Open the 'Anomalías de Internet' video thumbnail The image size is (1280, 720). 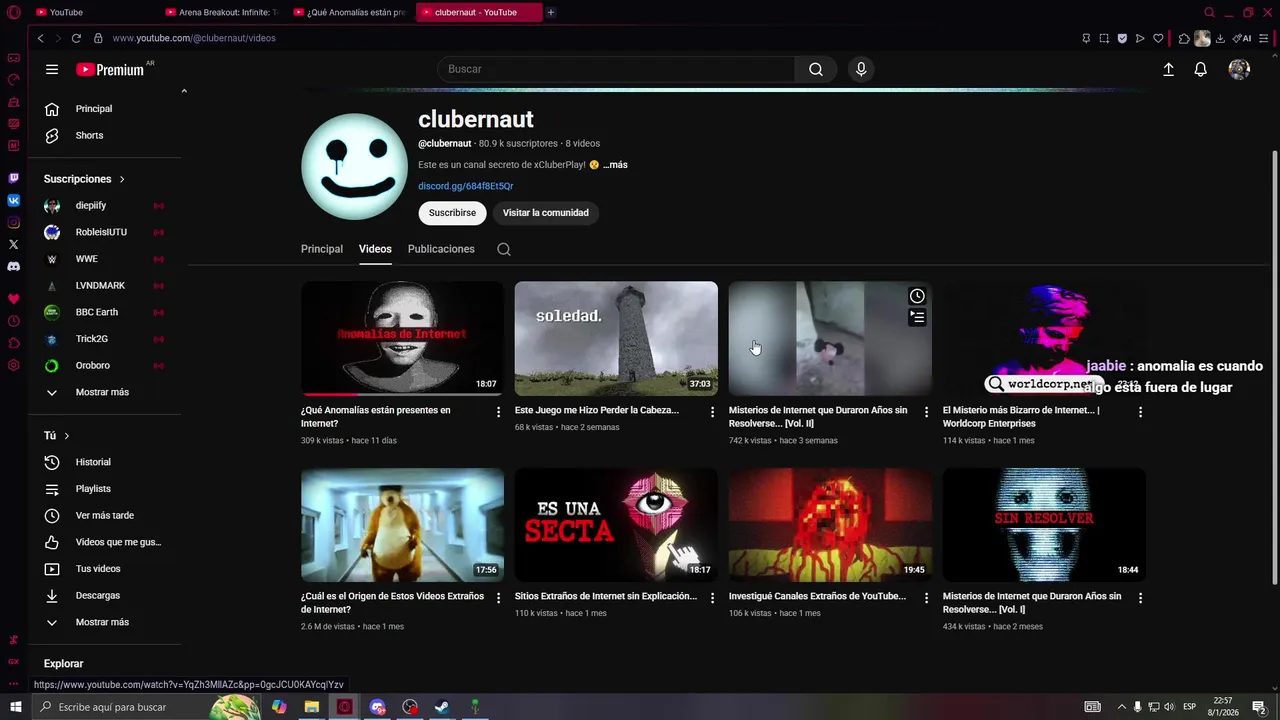(402, 338)
